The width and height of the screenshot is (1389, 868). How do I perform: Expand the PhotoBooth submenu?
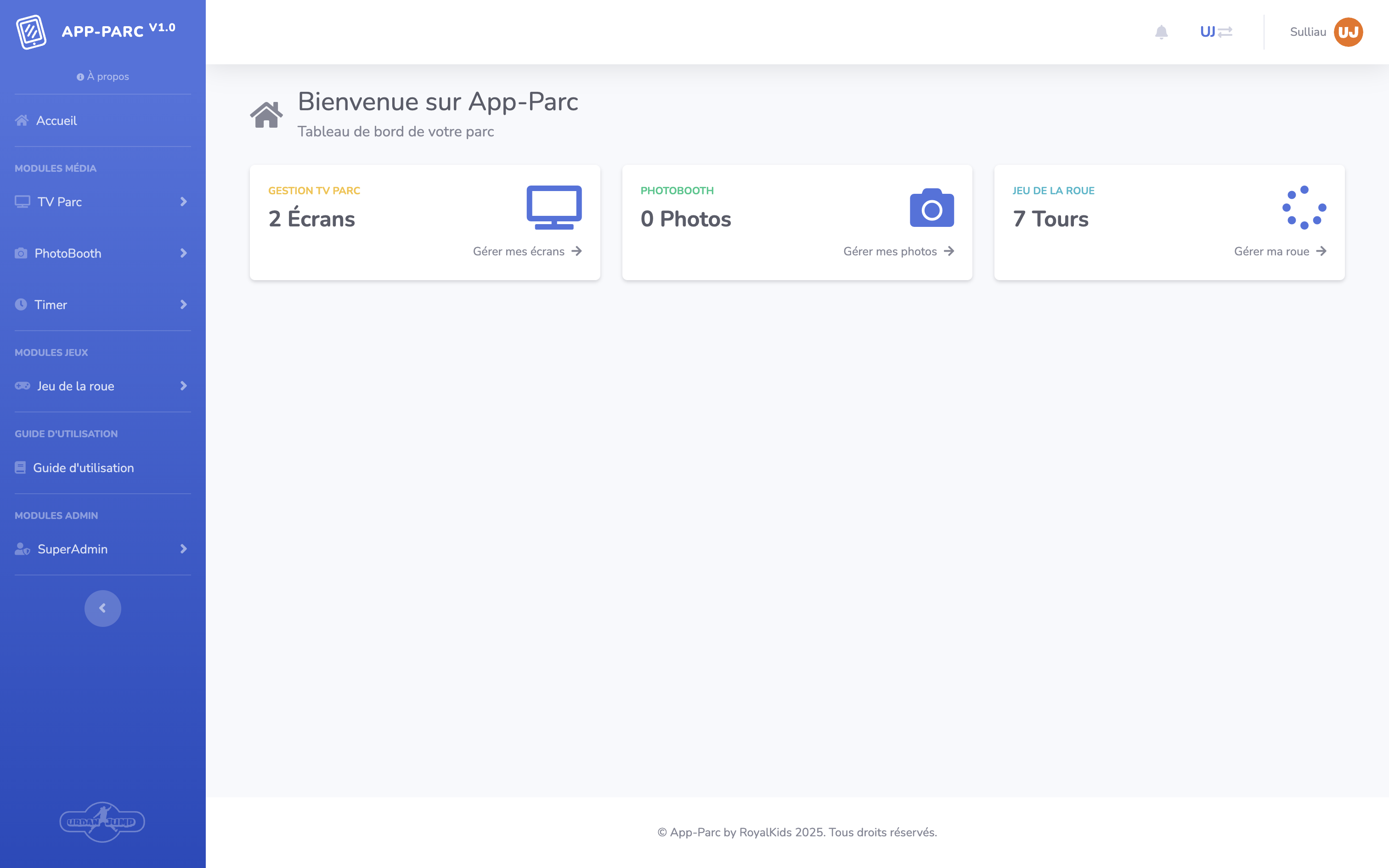tap(183, 253)
